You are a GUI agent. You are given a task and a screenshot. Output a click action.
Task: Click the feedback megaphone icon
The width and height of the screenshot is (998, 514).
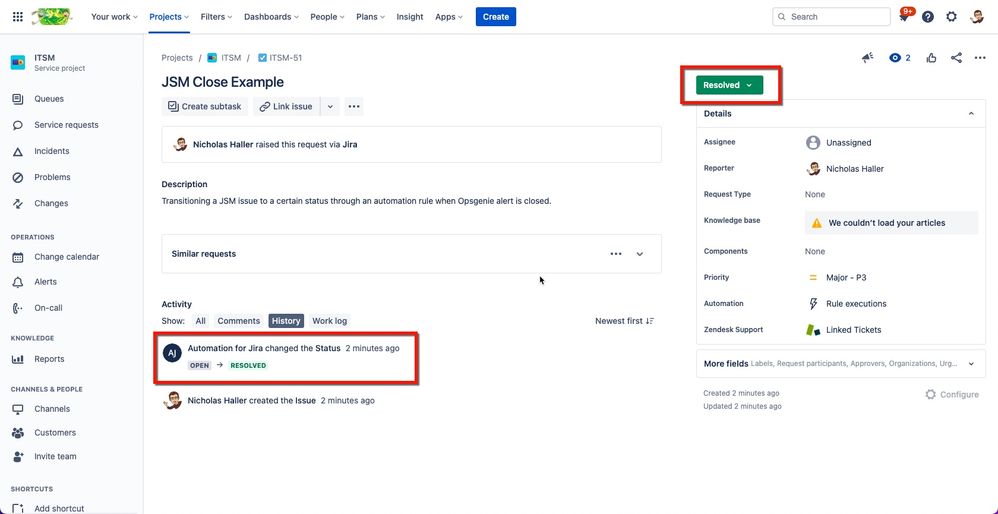pos(868,58)
